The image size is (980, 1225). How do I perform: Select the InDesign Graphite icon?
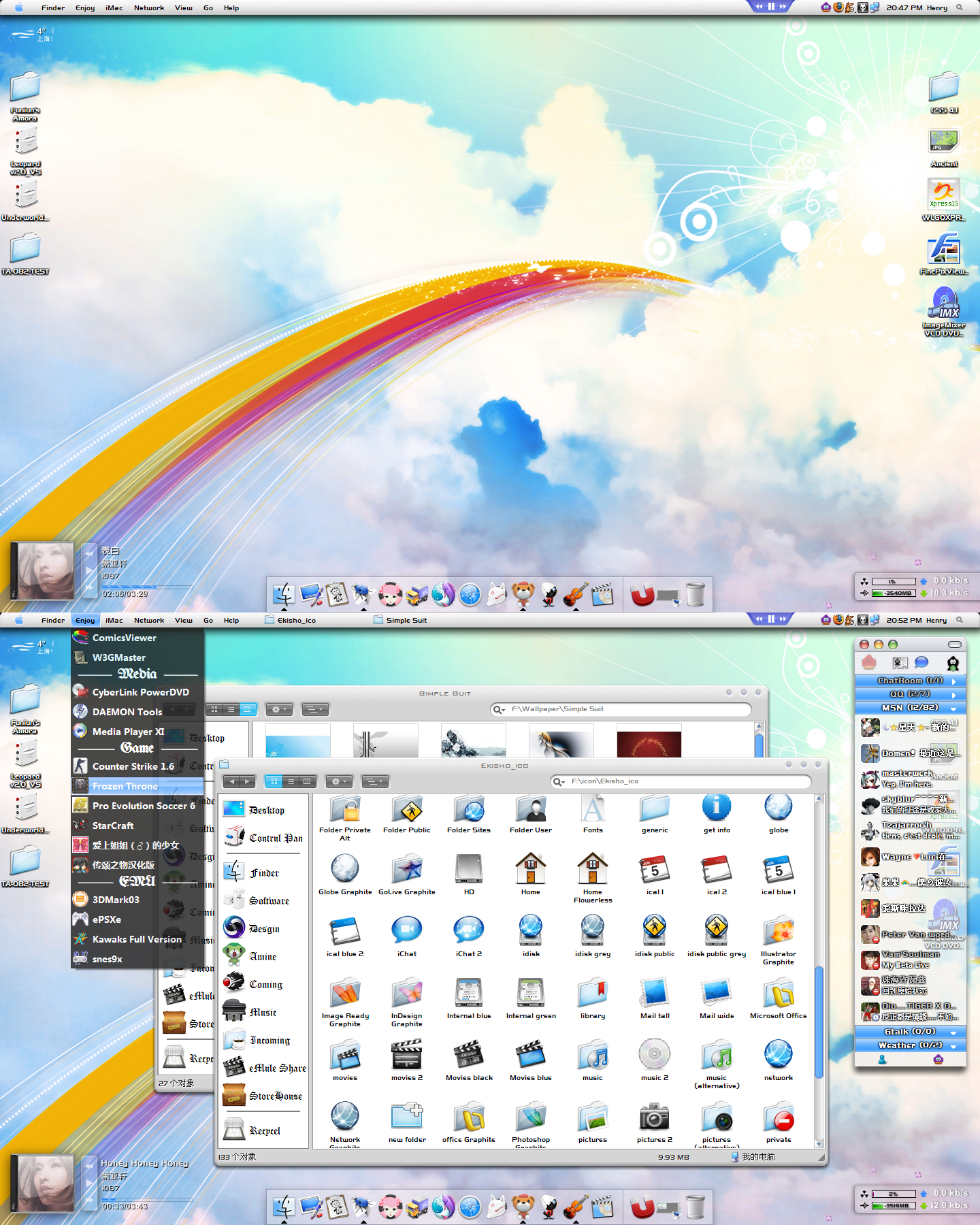pos(407,994)
